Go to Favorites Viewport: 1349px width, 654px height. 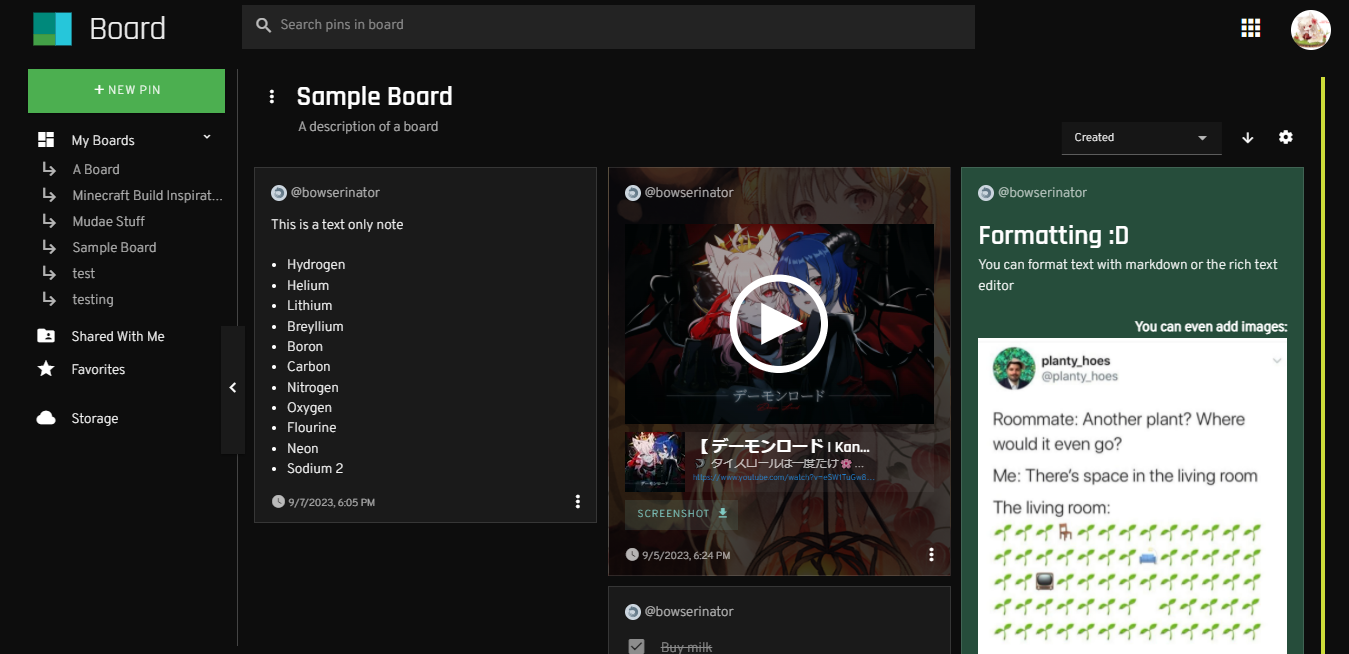98,370
